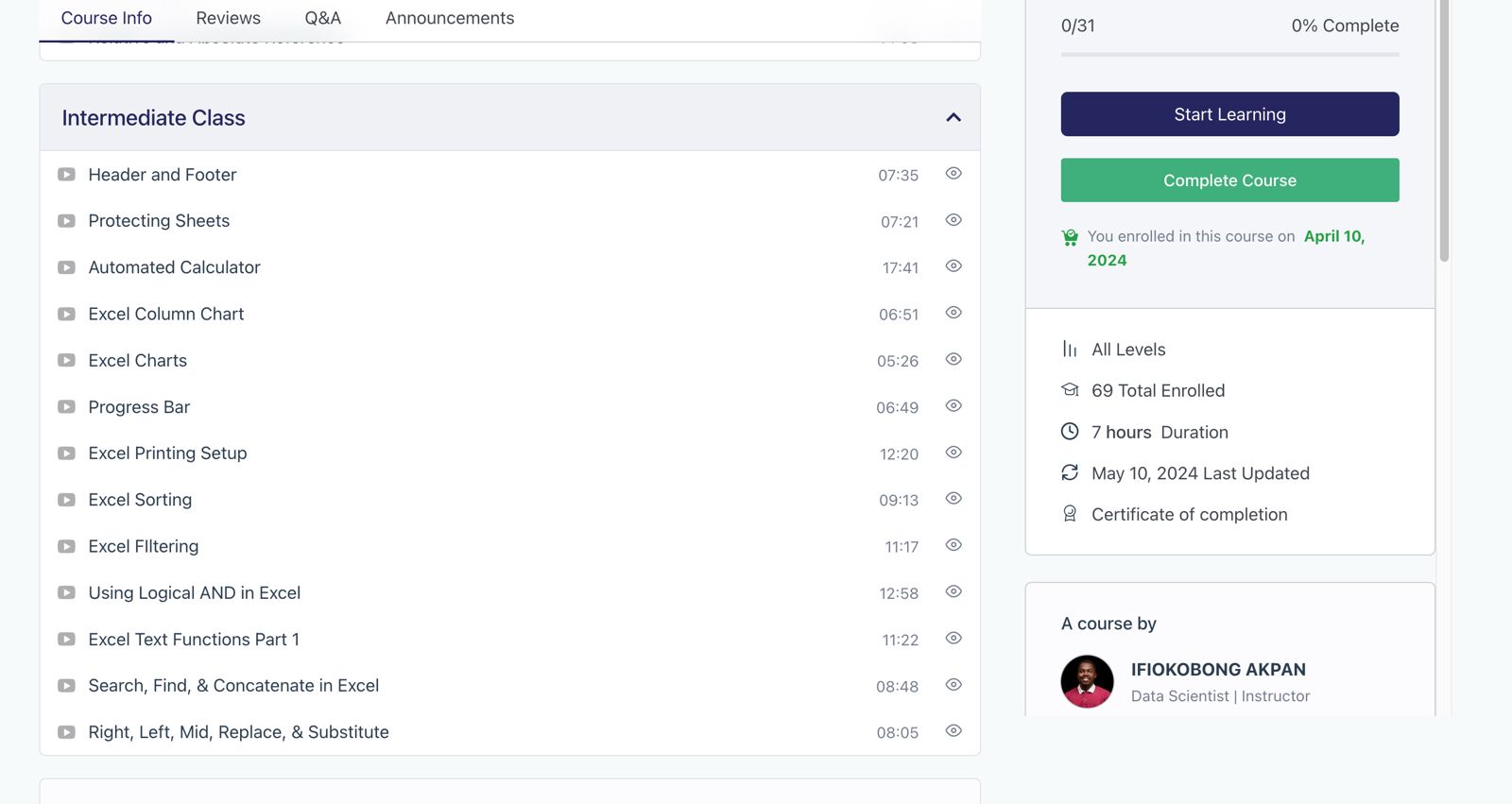Viewport: 1512px width, 804px height.
Task: Click the refresh icon beside Last Updated
Action: 1070,472
